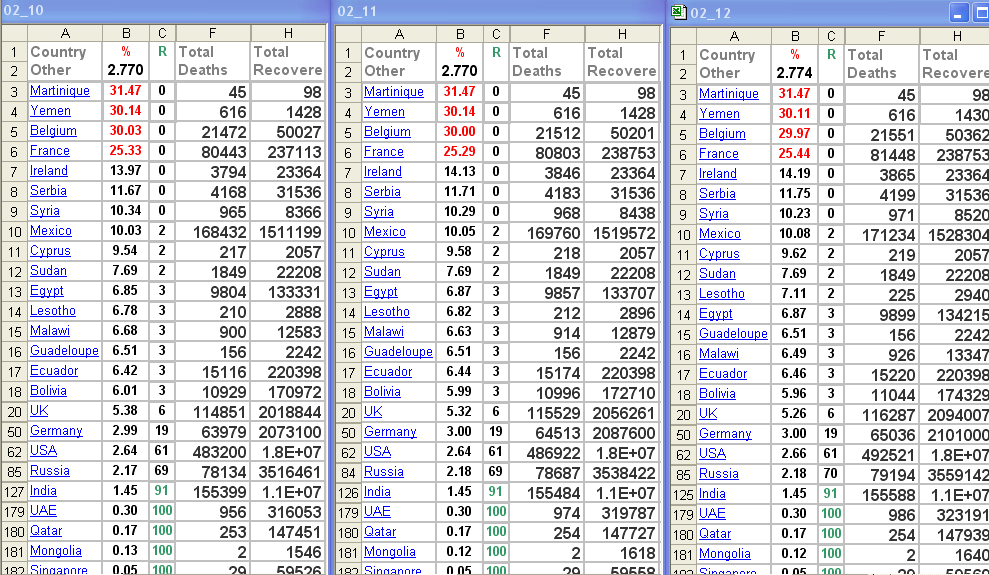This screenshot has height=575, width=989.
Task: Select the 2.770 percentage cell in 02_10
Action: pos(126,70)
